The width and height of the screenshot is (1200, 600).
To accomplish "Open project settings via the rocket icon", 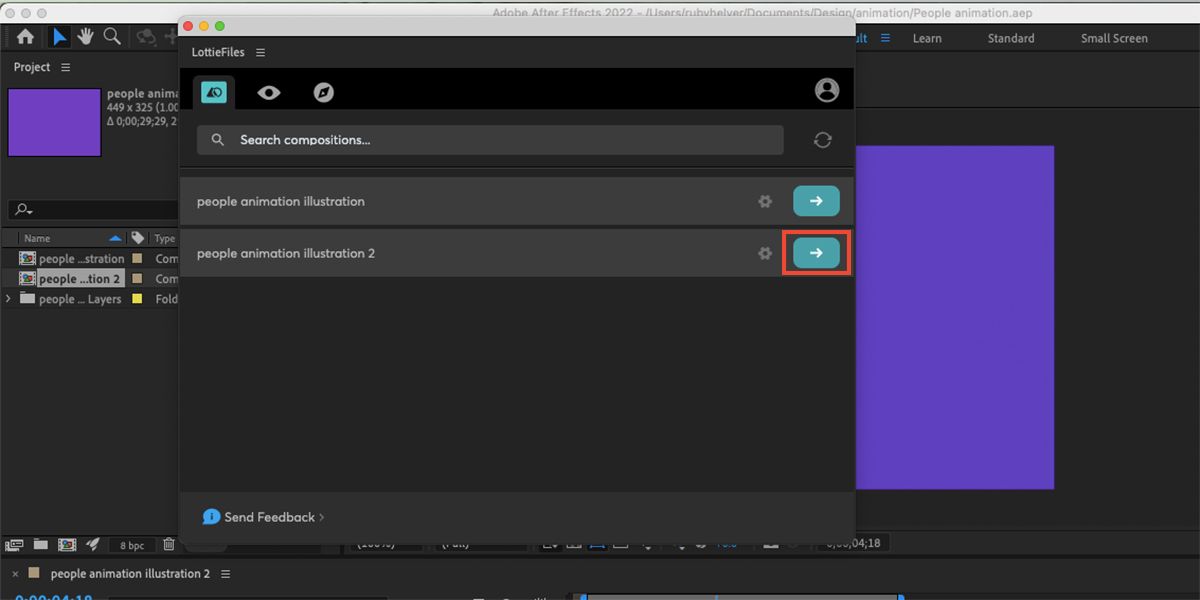I will coord(93,545).
